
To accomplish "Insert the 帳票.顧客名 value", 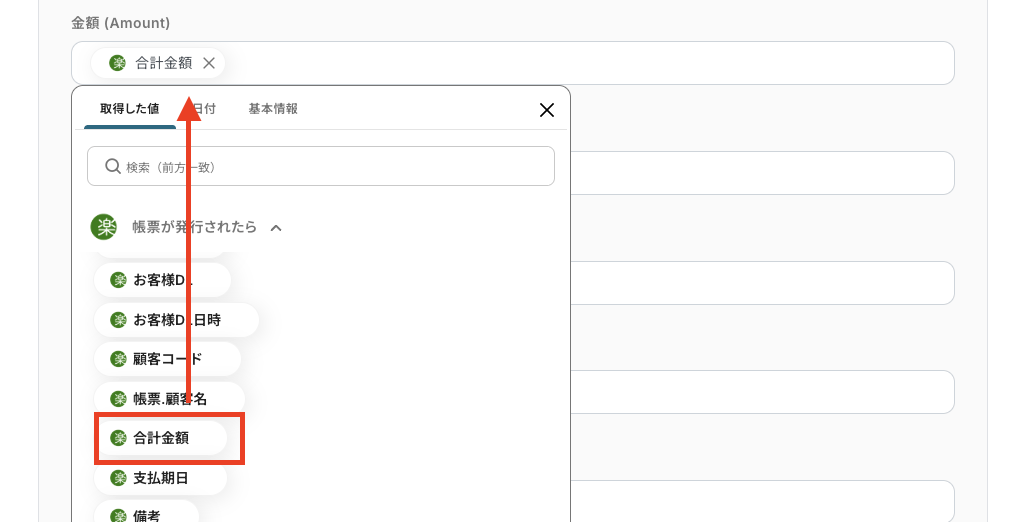I will coord(170,399).
